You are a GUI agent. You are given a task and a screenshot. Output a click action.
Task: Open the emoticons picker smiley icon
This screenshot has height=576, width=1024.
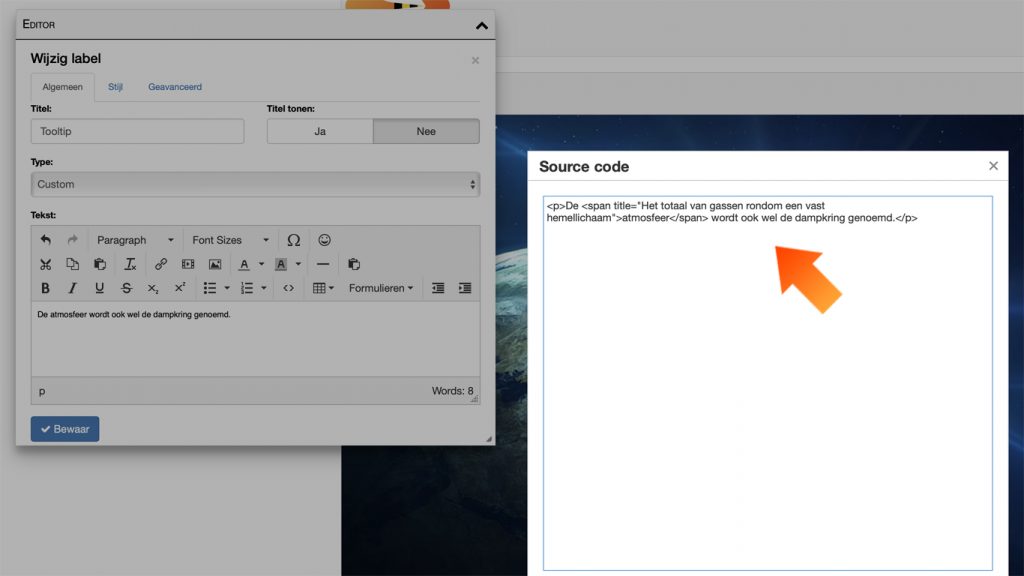[325, 240]
